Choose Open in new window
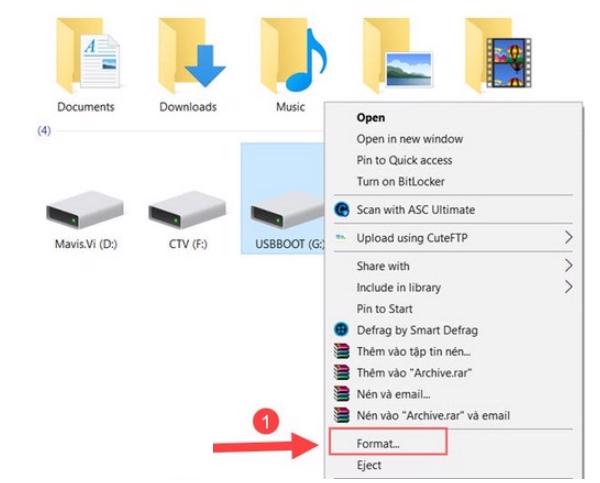The width and height of the screenshot is (600, 483). tap(410, 139)
